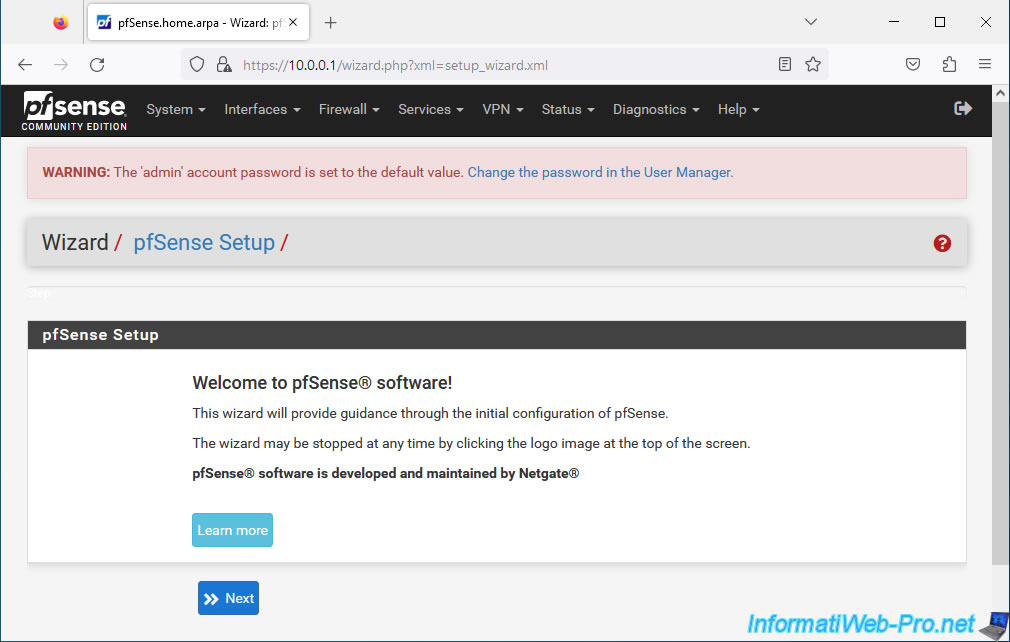Open the Firefox application menu
This screenshot has height=642, width=1010.
(x=985, y=64)
